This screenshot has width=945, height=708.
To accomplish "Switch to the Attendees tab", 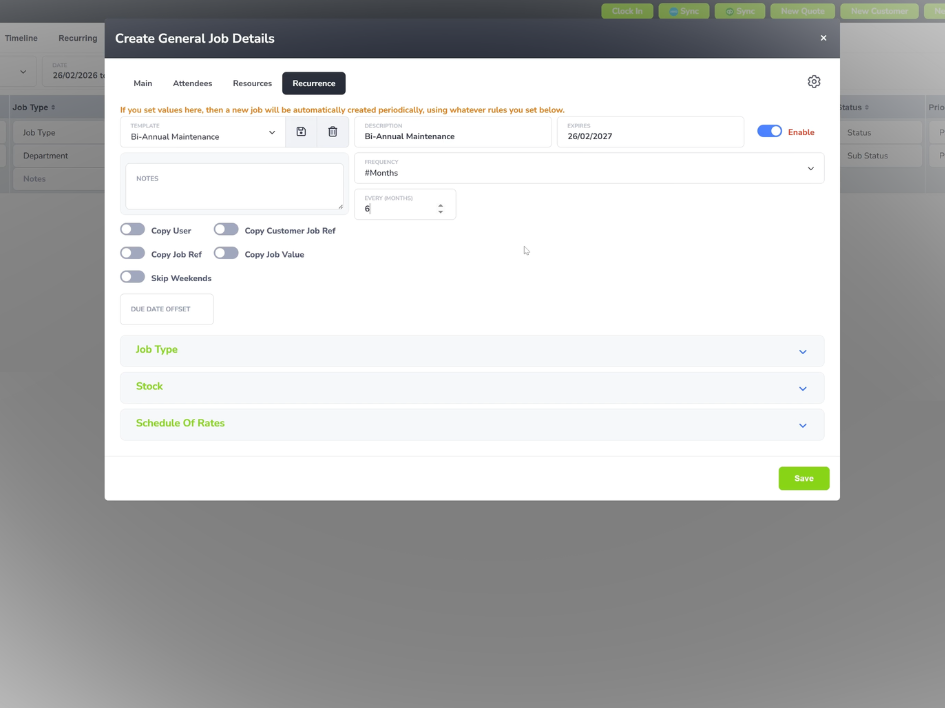I will point(192,83).
